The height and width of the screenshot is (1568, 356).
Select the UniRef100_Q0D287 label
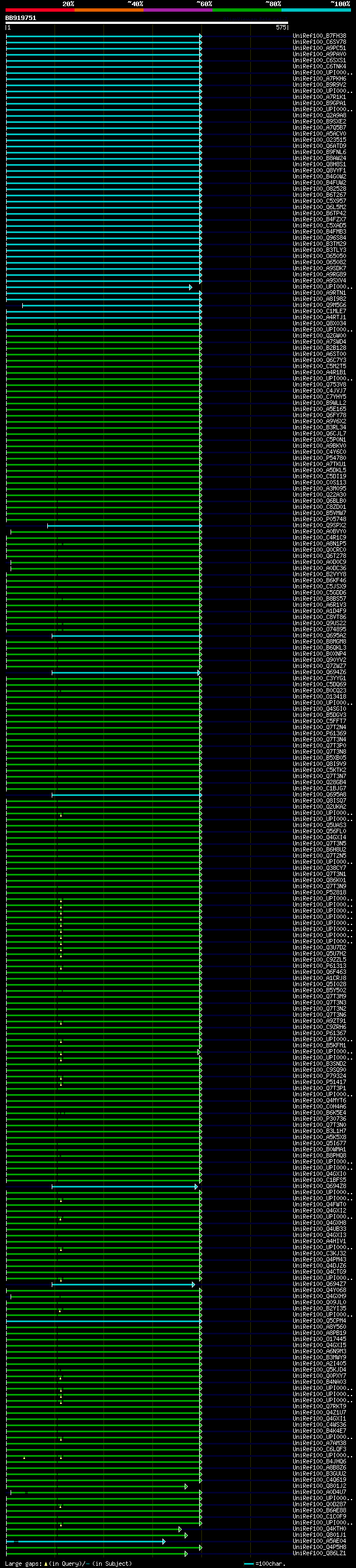click(x=319, y=1504)
